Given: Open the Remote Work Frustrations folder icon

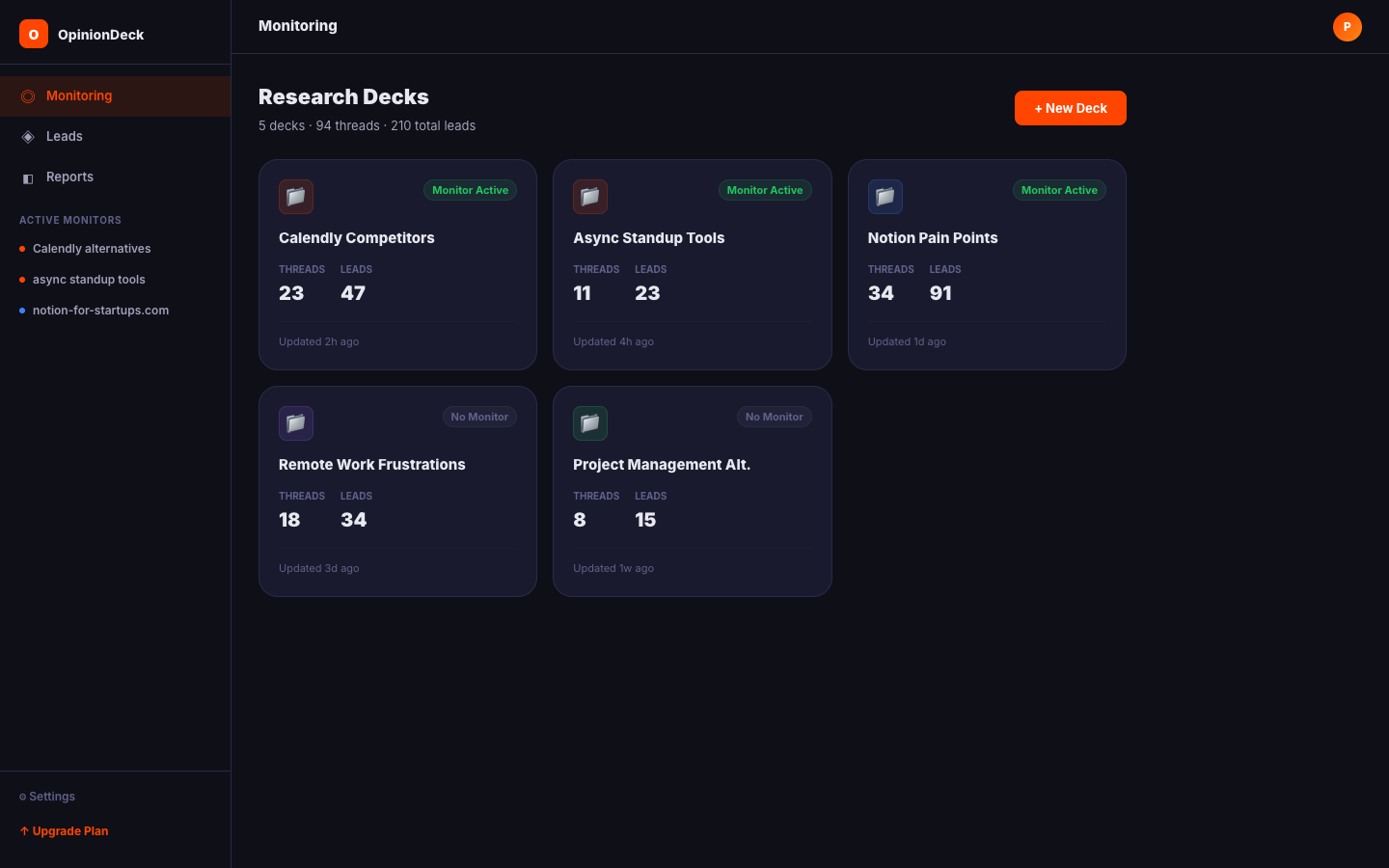Looking at the screenshot, I should pos(296,423).
